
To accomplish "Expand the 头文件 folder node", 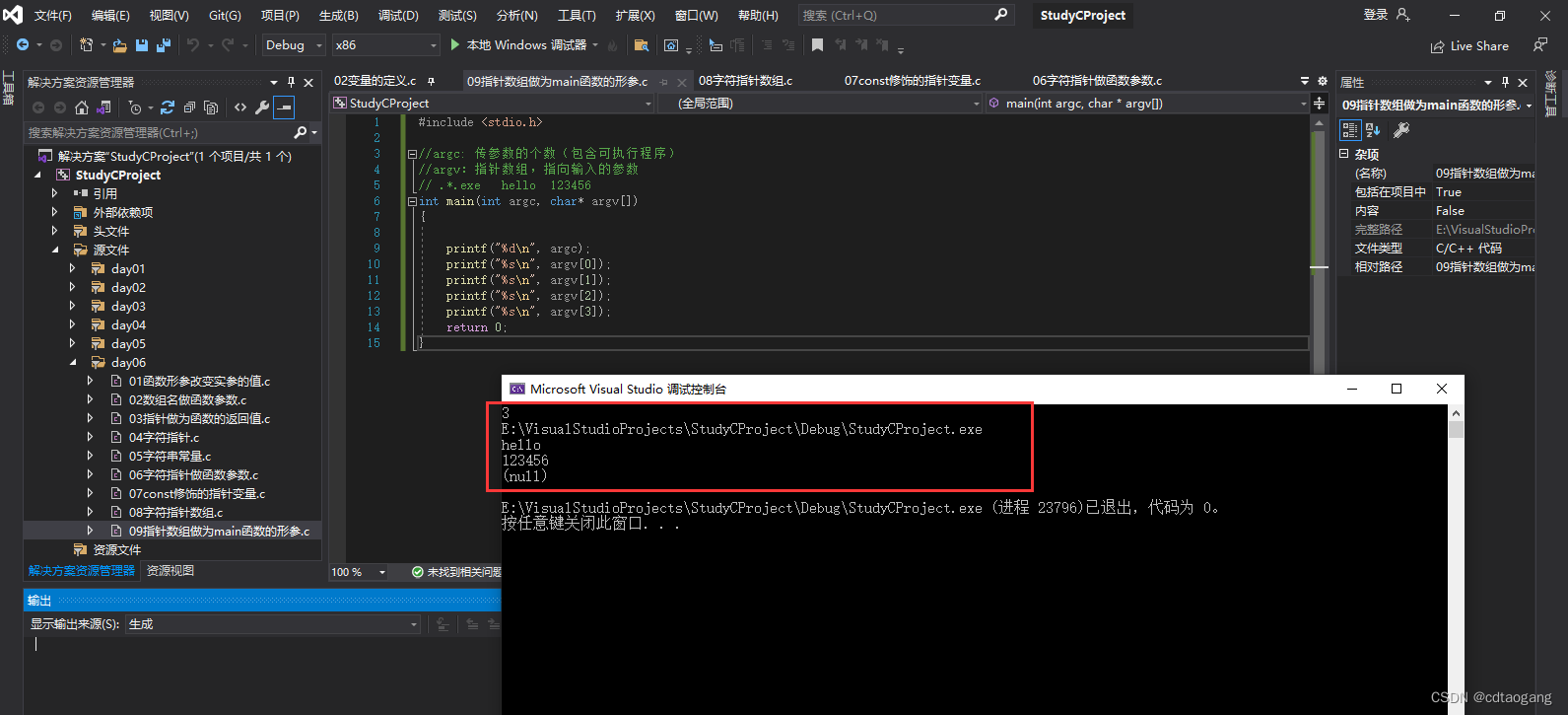I will 55,231.
